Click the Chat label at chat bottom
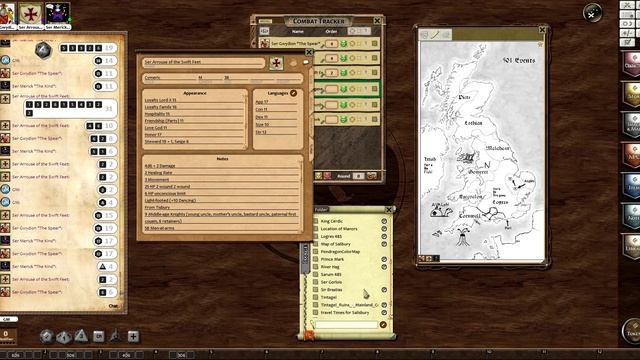640x360 pixels. 113,306
